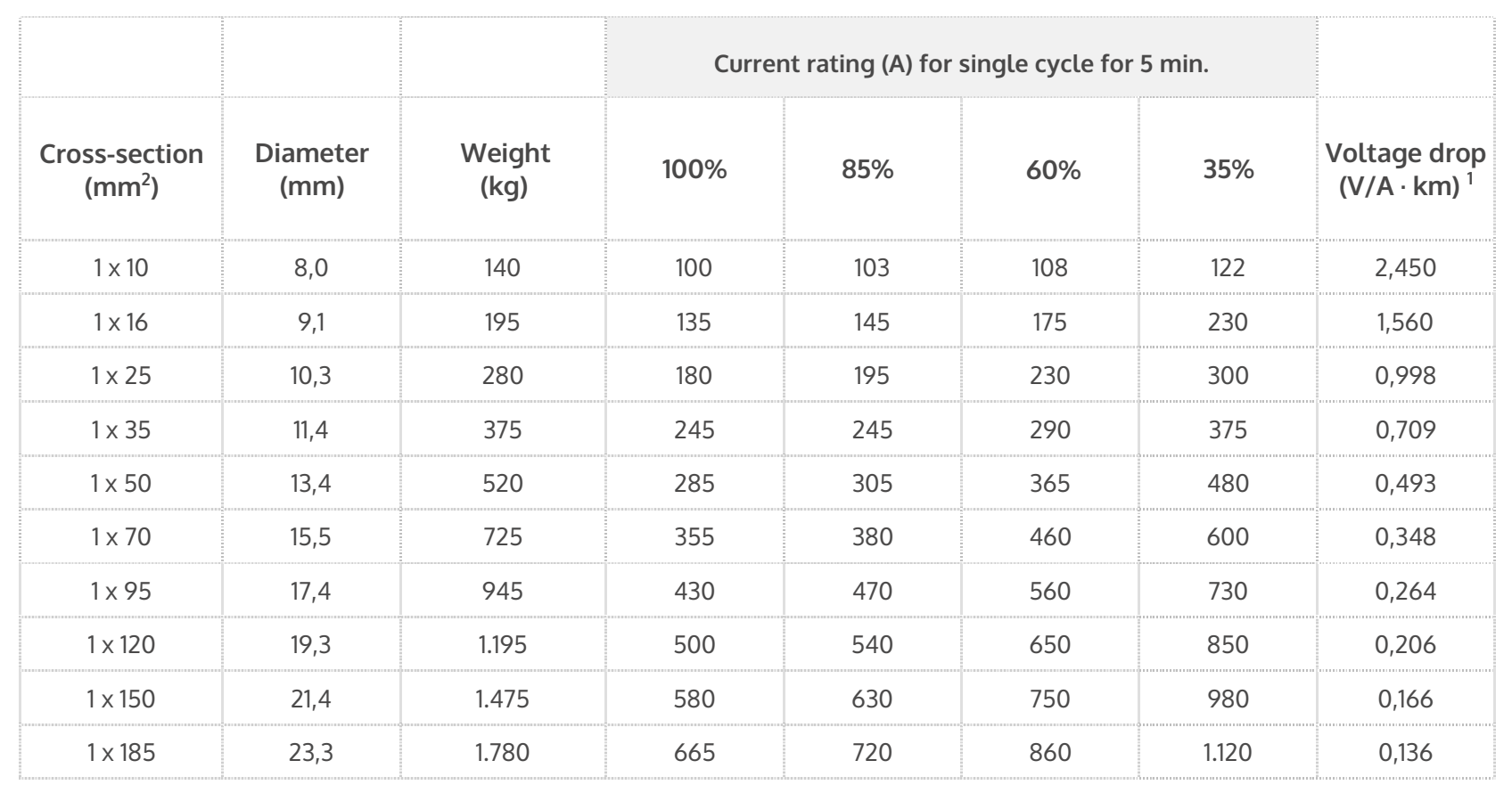Click the Voltage drop column header
Image resolution: width=1512 pixels, height=793 pixels.
point(1406,169)
